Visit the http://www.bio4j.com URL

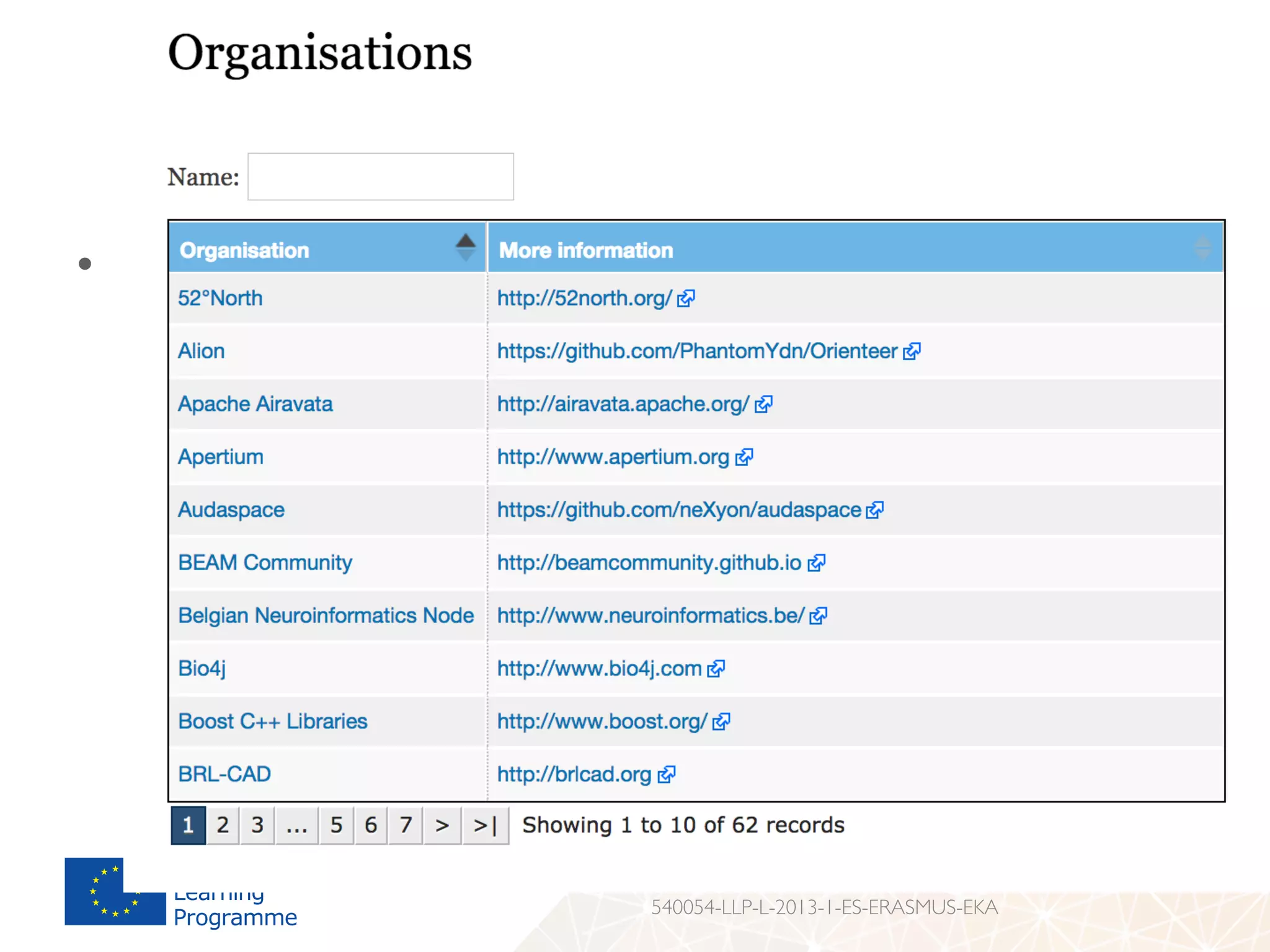[x=600, y=669]
